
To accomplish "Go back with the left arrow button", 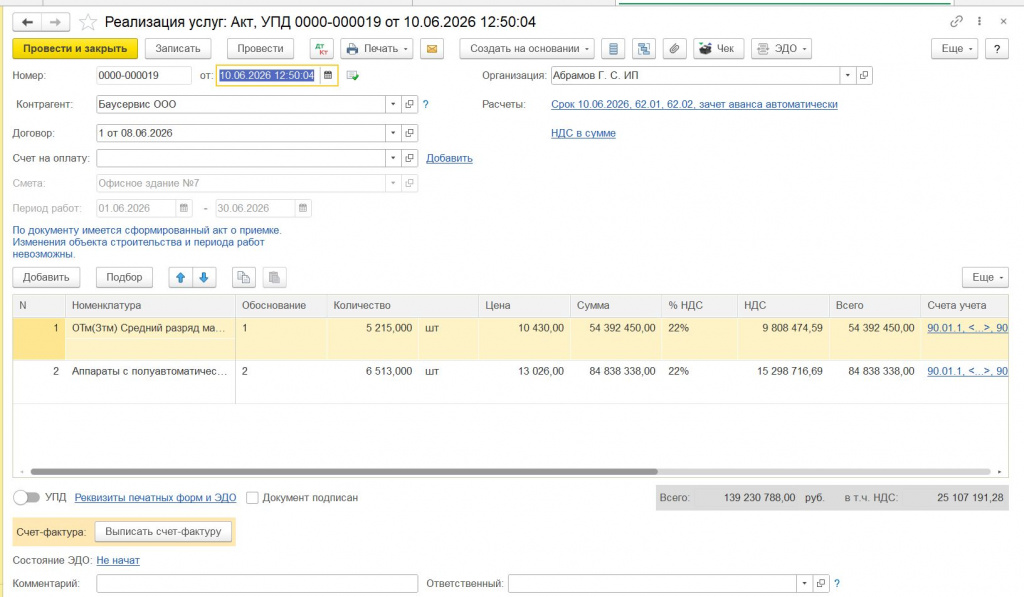I will coord(27,22).
